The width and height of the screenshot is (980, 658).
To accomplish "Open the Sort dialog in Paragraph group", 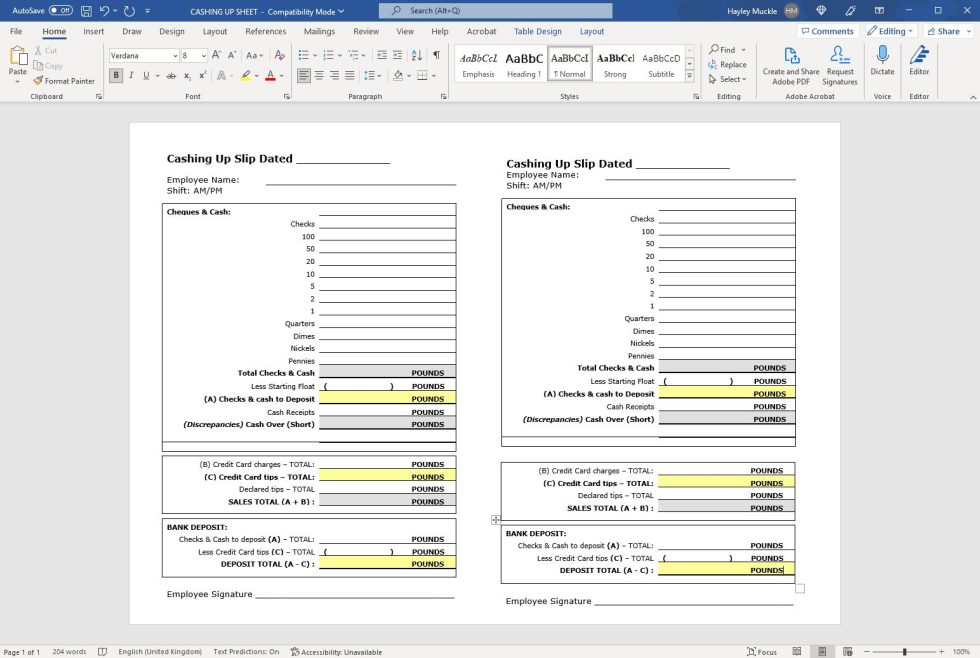I will click(x=416, y=56).
